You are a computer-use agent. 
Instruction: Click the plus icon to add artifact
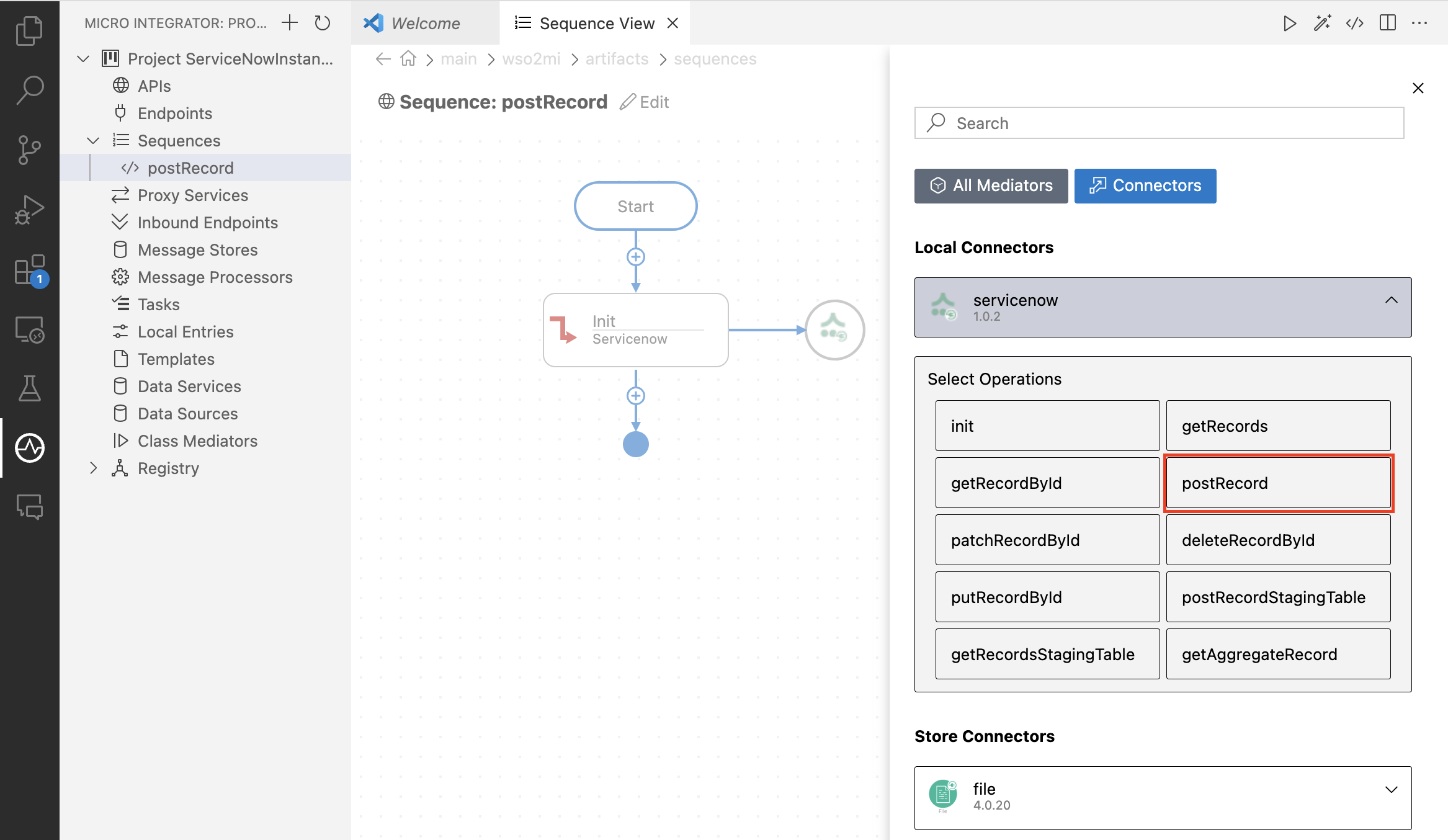point(290,23)
